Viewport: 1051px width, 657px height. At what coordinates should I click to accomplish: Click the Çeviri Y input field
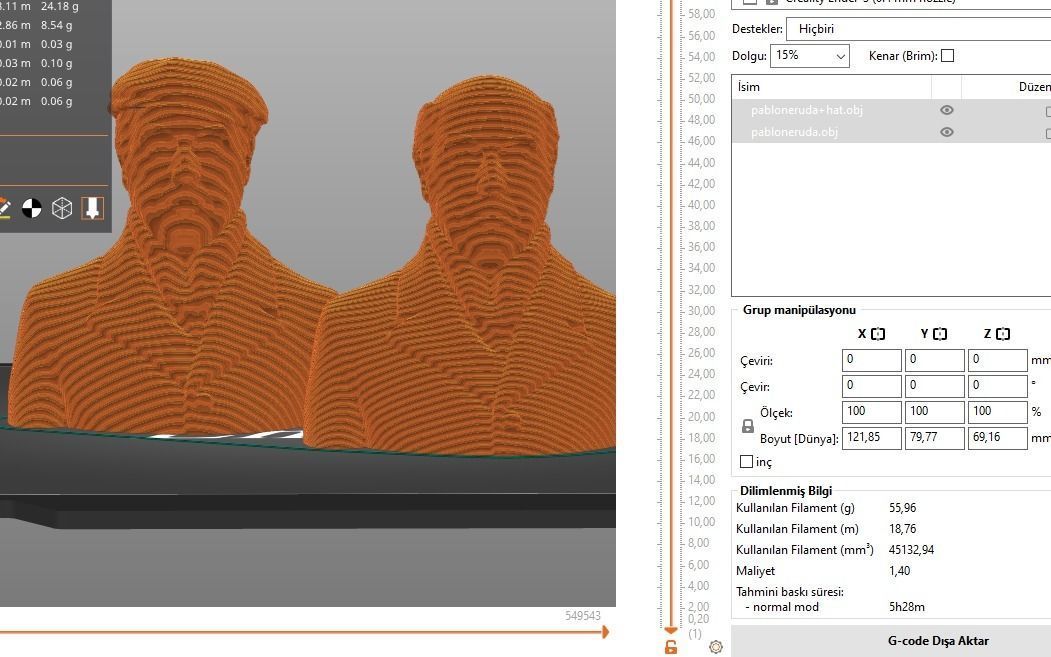(x=934, y=360)
